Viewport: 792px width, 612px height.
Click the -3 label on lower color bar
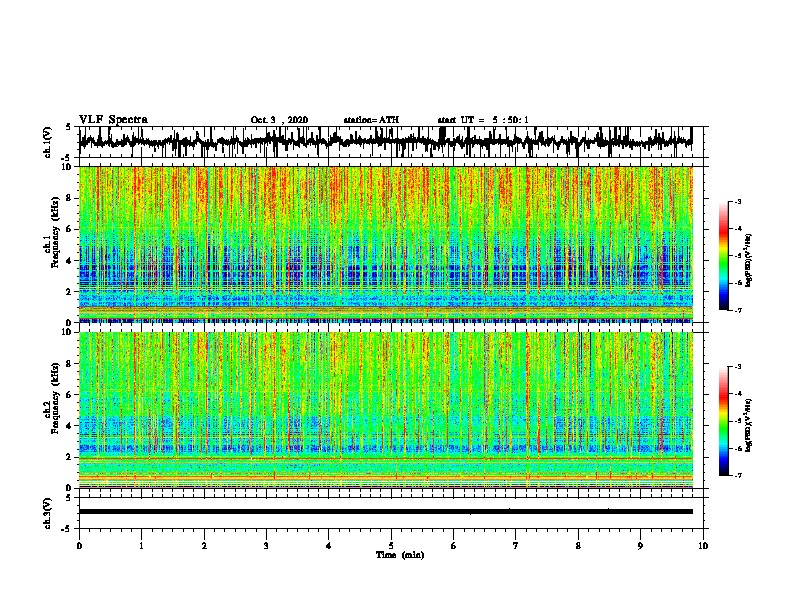[x=737, y=367]
